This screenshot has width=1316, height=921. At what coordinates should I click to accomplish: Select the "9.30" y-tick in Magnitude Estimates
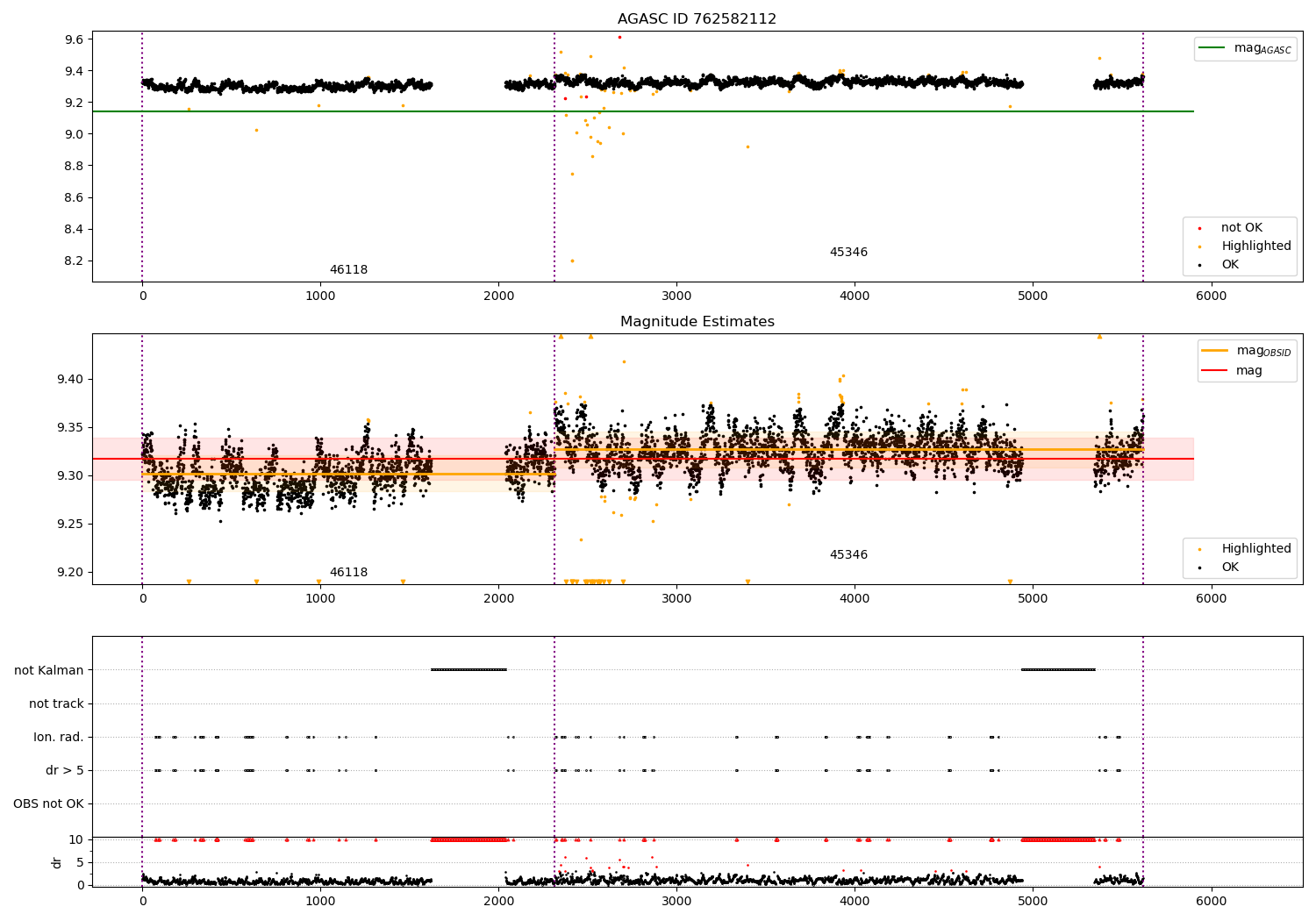(x=69, y=476)
